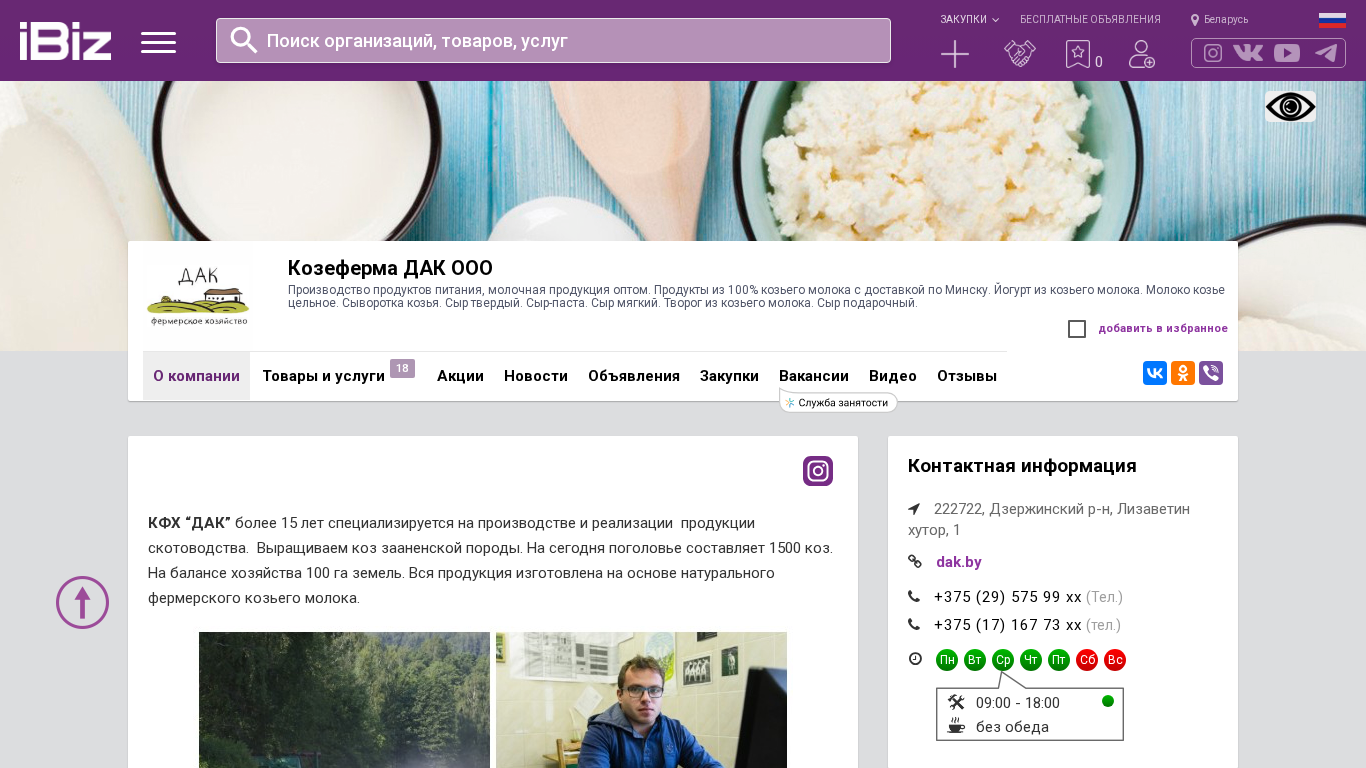Reveal phone number +375 (29) 575 99 xx
This screenshot has width=1366, height=768.
click(1008, 597)
